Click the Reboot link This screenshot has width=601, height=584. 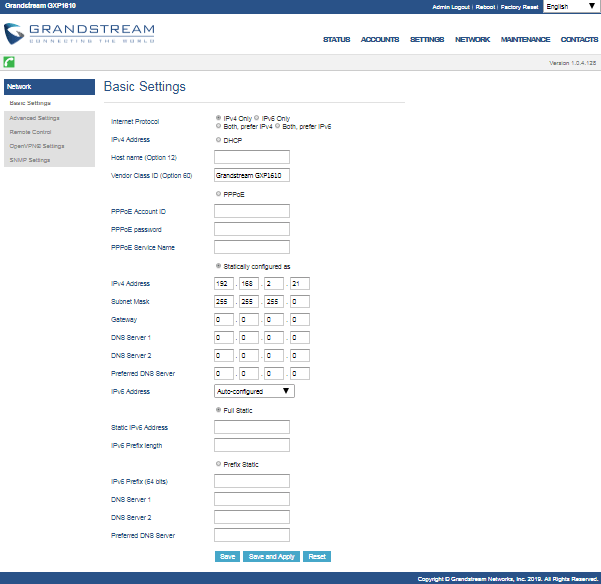point(485,7)
